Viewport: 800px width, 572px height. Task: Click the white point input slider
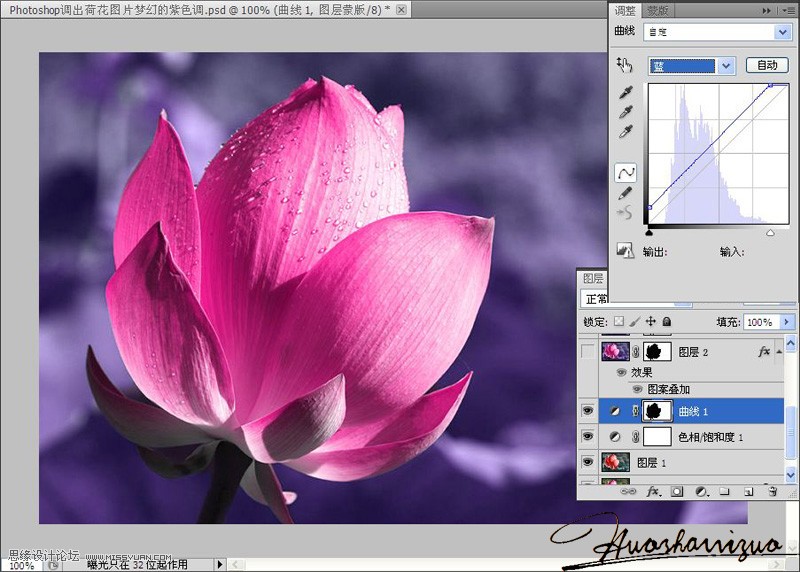(x=770, y=233)
